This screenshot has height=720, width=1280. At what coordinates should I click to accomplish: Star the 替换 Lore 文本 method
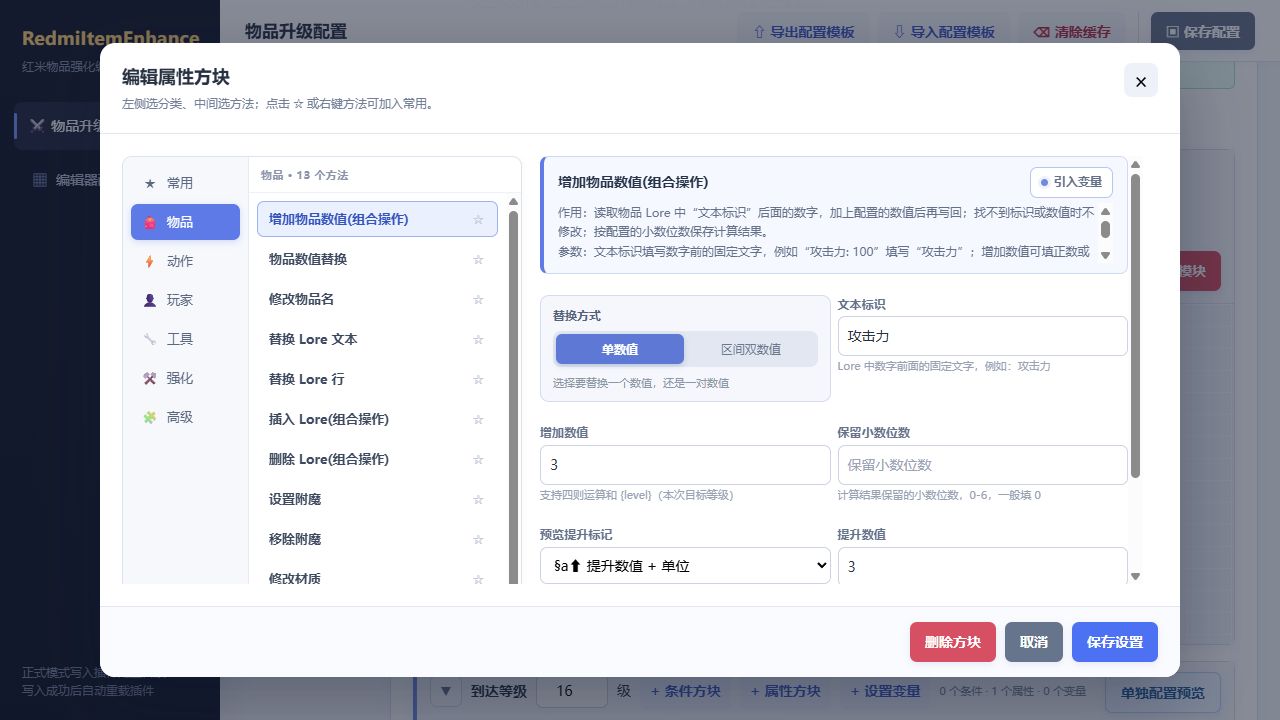[478, 339]
